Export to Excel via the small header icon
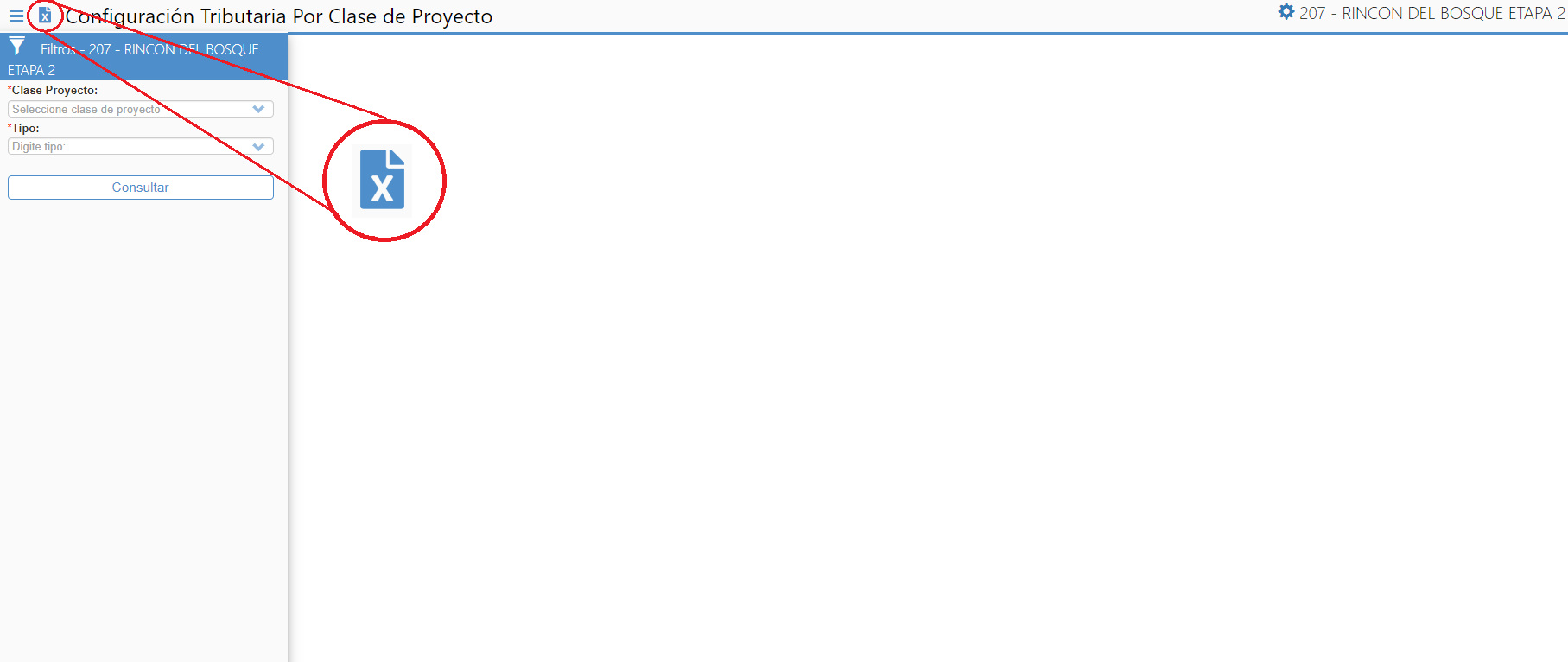The width and height of the screenshot is (1568, 662). click(x=45, y=16)
